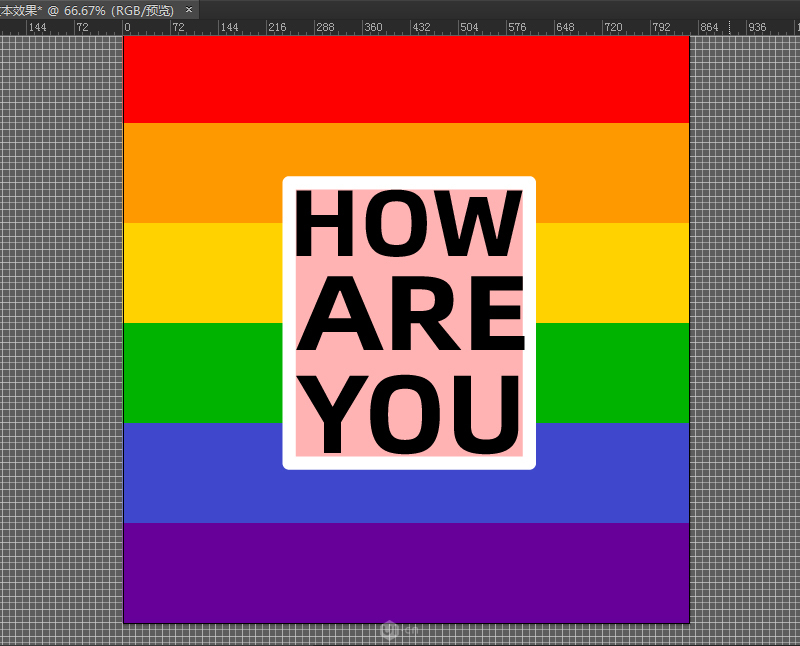Close the document tab with the x
Screen dimensions: 800x646
[189, 9]
